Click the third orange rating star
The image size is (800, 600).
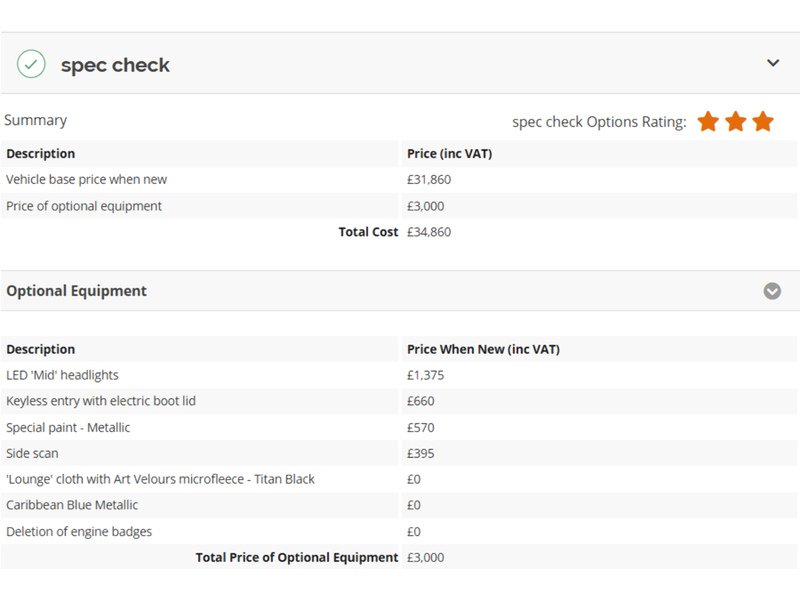pos(763,121)
